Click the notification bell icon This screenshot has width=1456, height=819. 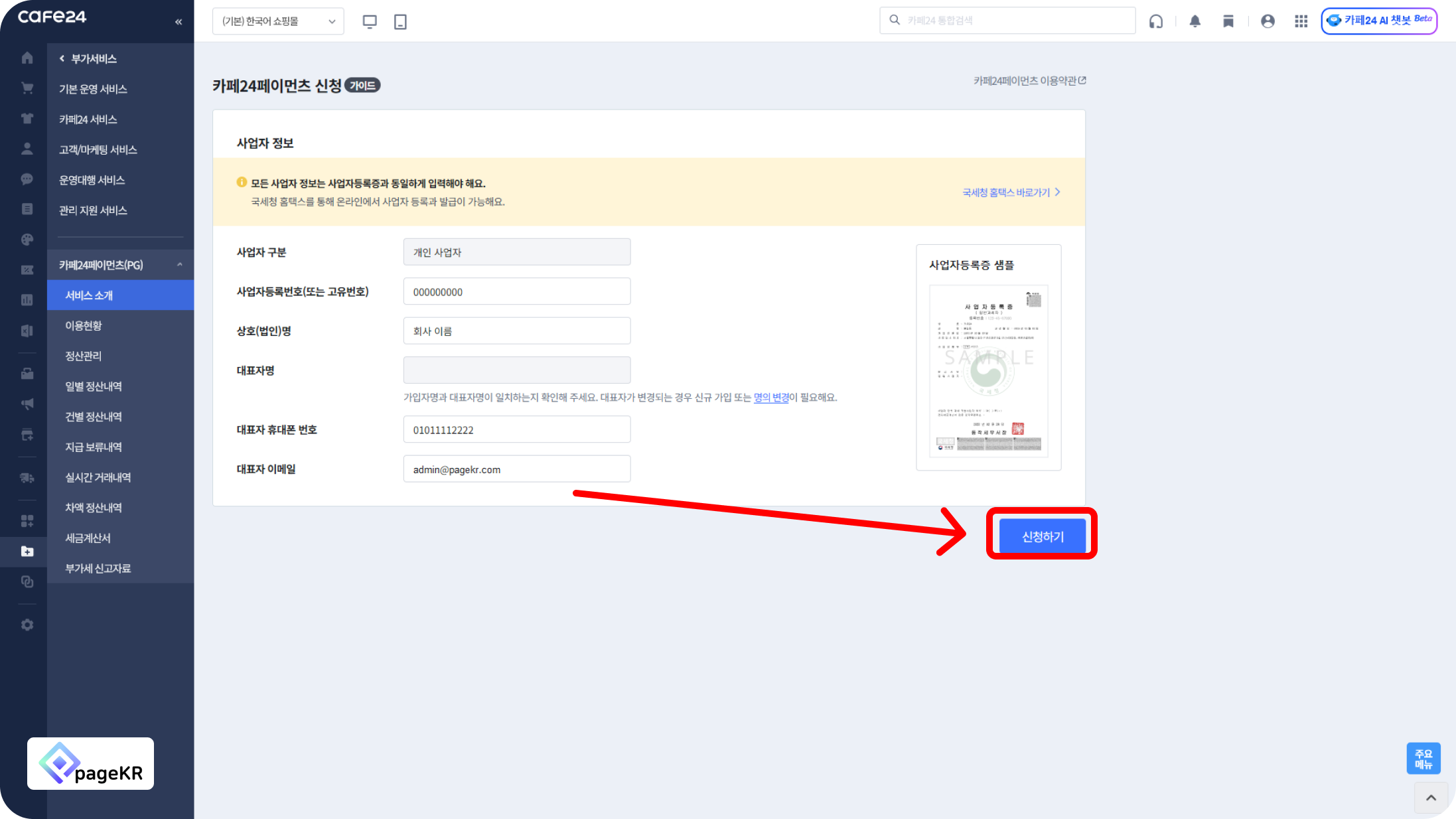point(1195,21)
